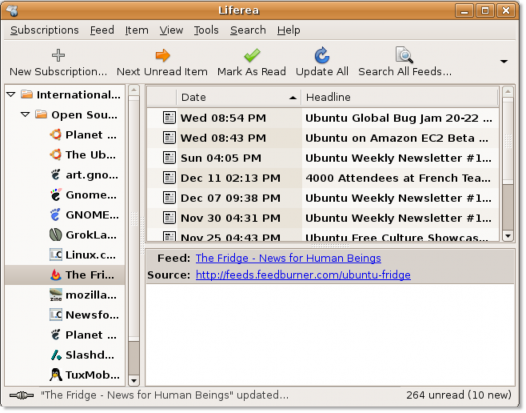
Task: Select the 4000 Attendees at French Tea... headline
Action: [398, 178]
